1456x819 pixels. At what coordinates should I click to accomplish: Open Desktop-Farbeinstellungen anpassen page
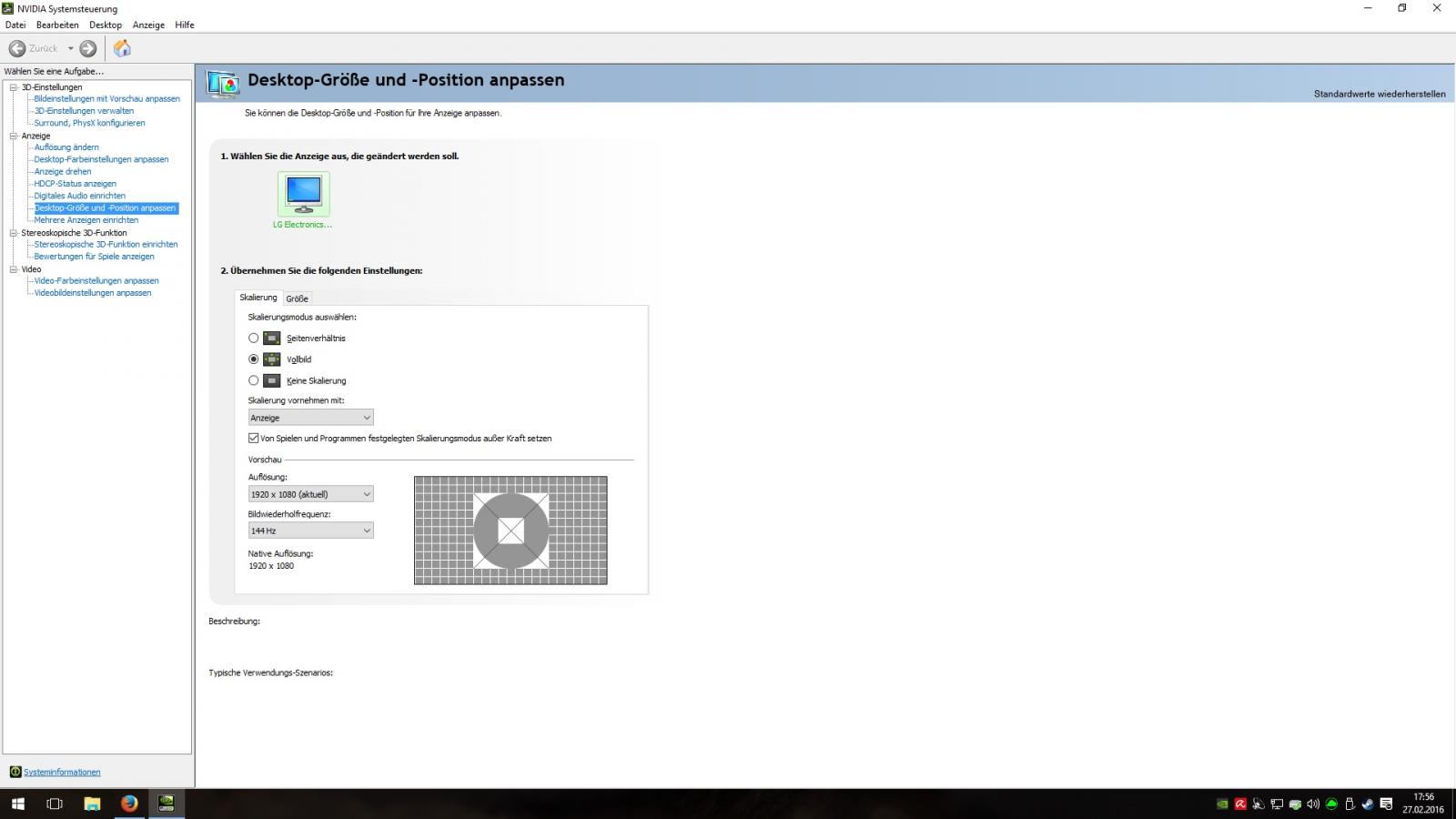[101, 159]
